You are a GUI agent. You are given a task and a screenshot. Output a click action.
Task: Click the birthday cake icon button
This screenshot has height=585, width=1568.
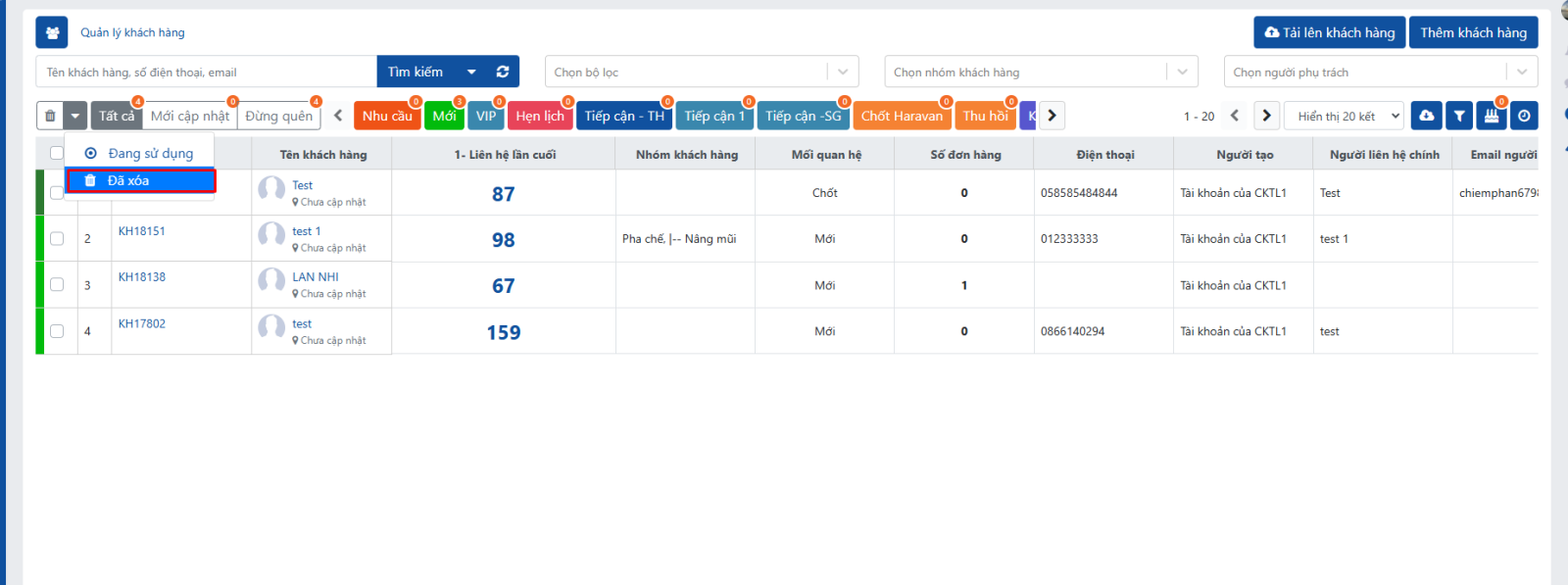coord(1492,116)
